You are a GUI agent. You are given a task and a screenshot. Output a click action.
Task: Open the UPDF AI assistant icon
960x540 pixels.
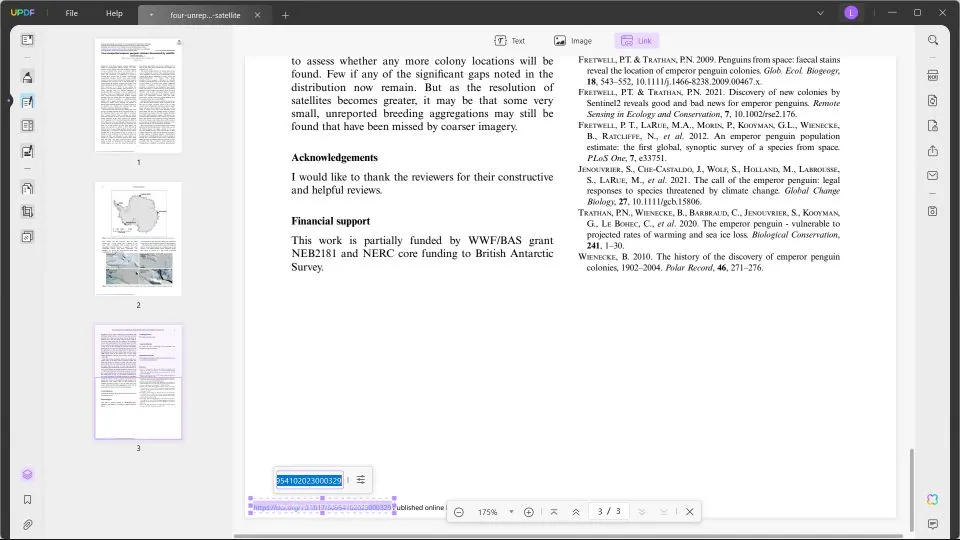932,500
